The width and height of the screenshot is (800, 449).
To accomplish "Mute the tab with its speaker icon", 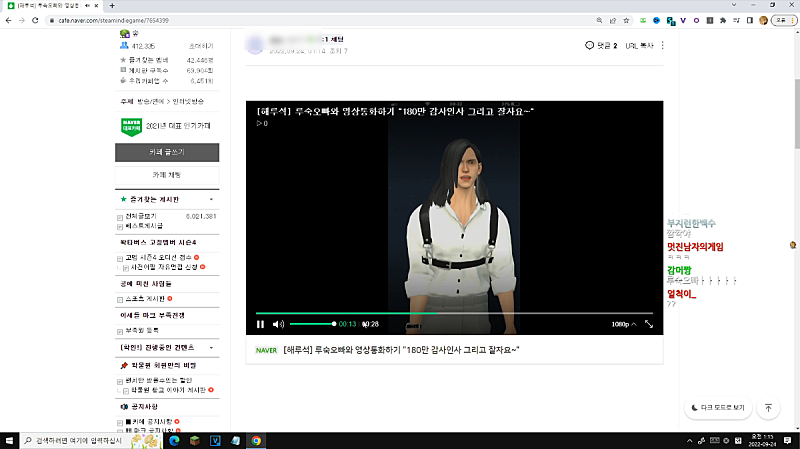I will pos(87,6).
